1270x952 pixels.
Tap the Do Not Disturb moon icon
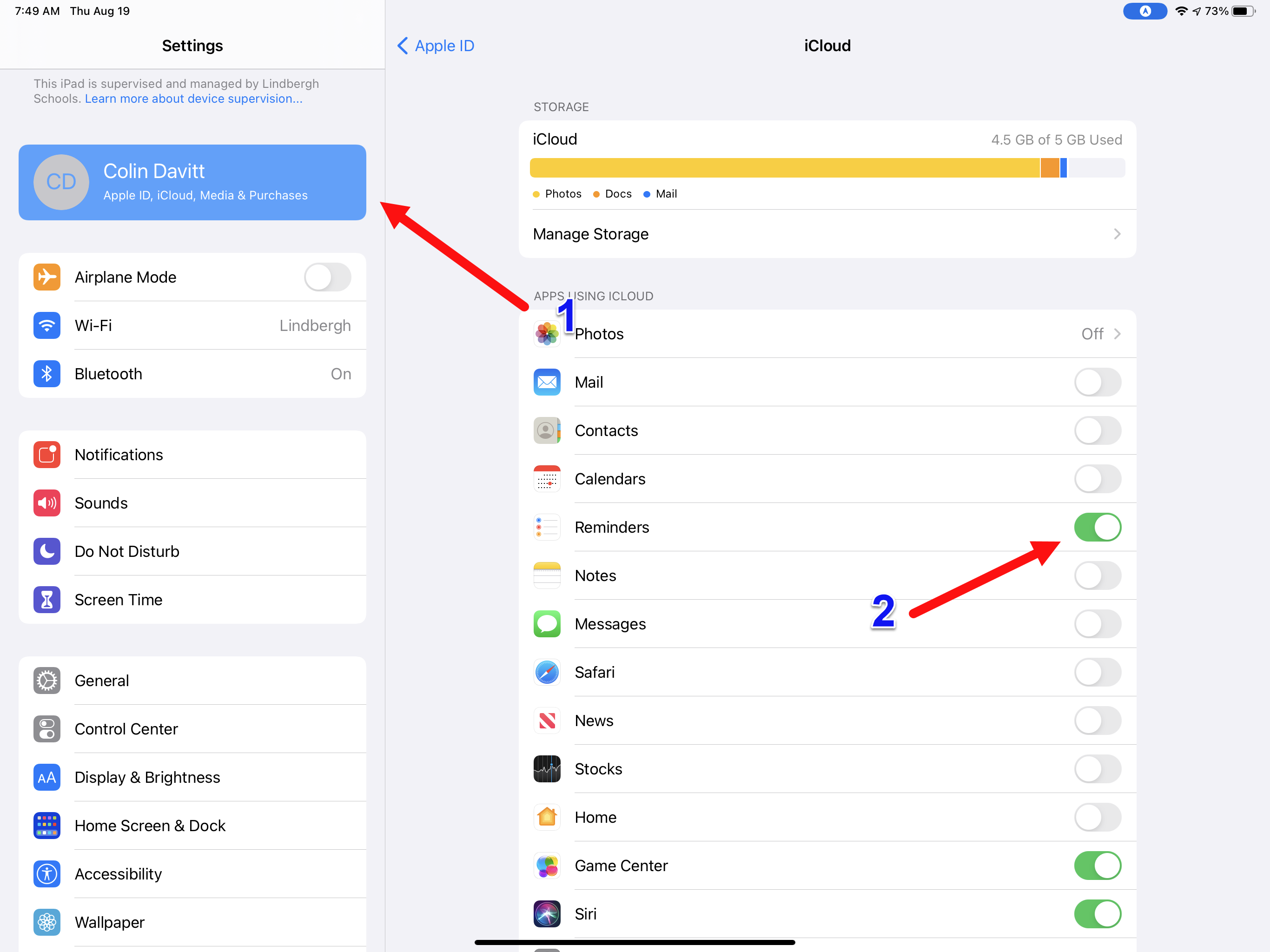tap(46, 551)
